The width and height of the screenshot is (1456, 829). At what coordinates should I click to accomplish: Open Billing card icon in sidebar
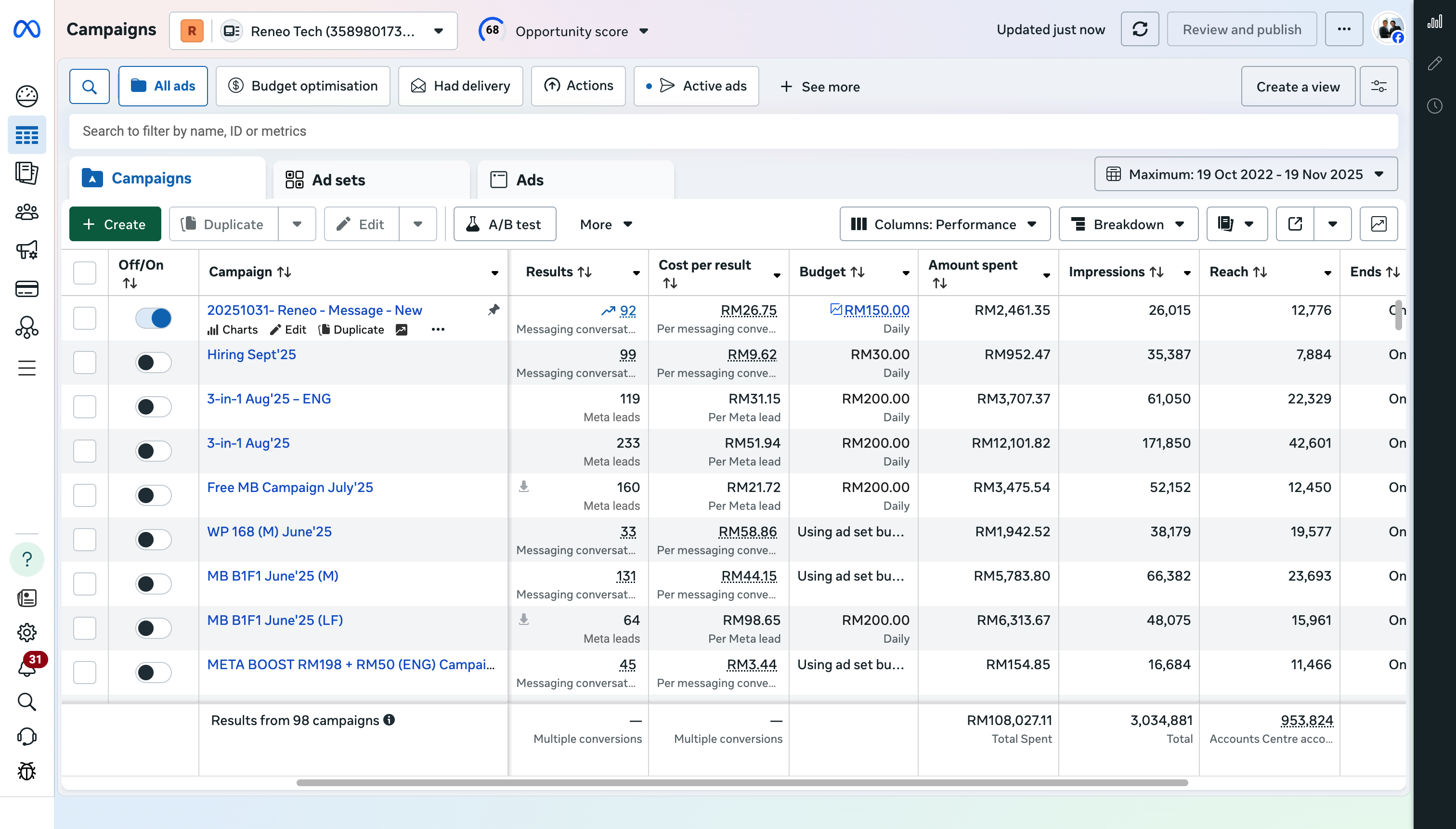pos(27,289)
